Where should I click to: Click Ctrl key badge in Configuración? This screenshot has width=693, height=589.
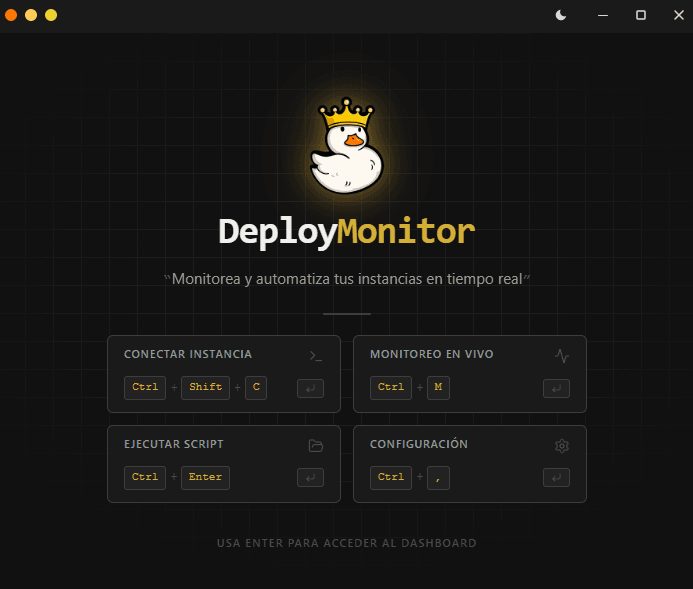(x=391, y=478)
